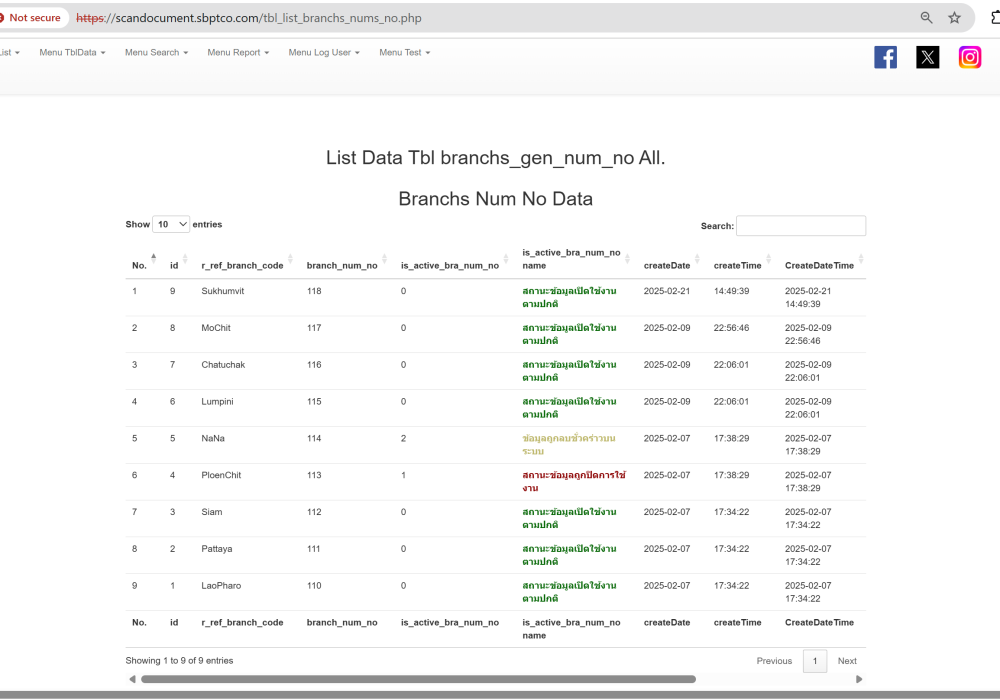Open the Instagram icon link
This screenshot has width=1000, height=700.
click(969, 57)
